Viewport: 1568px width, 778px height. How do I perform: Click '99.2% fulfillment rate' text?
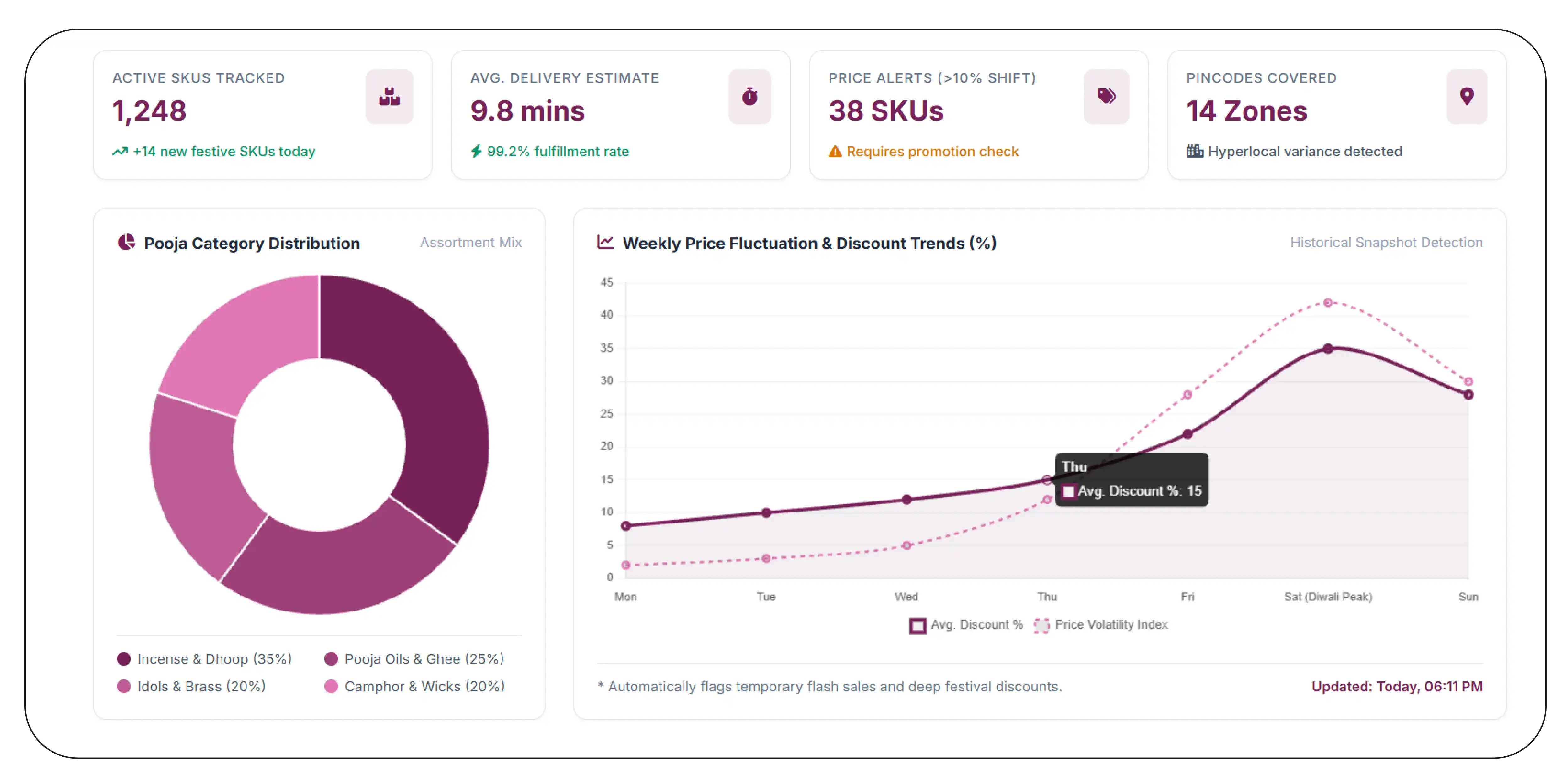pos(558,152)
